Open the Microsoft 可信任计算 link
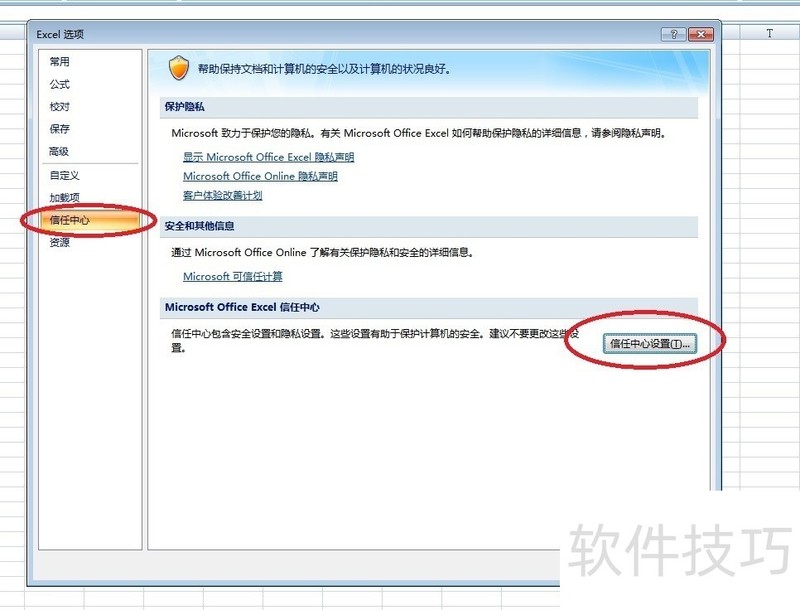 (233, 276)
